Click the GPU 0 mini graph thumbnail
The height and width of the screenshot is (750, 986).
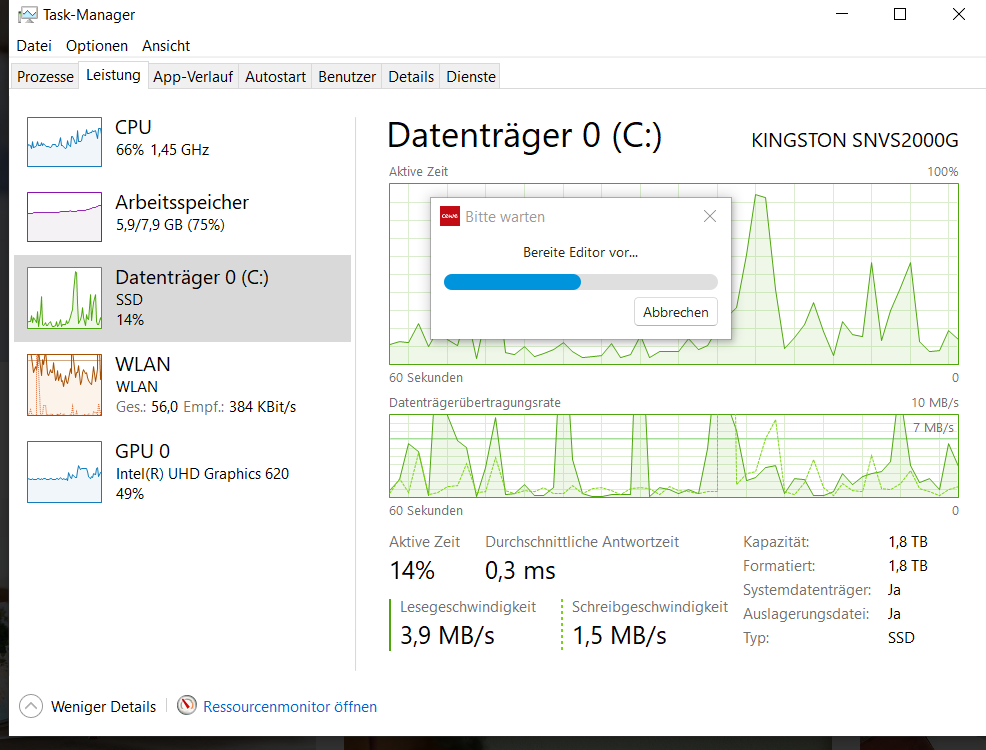click(64, 472)
